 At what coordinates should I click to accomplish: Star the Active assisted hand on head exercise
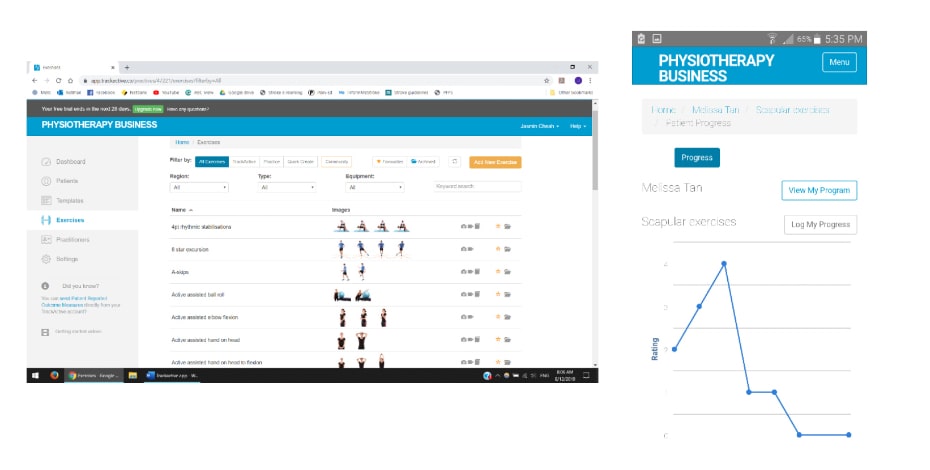pos(498,339)
